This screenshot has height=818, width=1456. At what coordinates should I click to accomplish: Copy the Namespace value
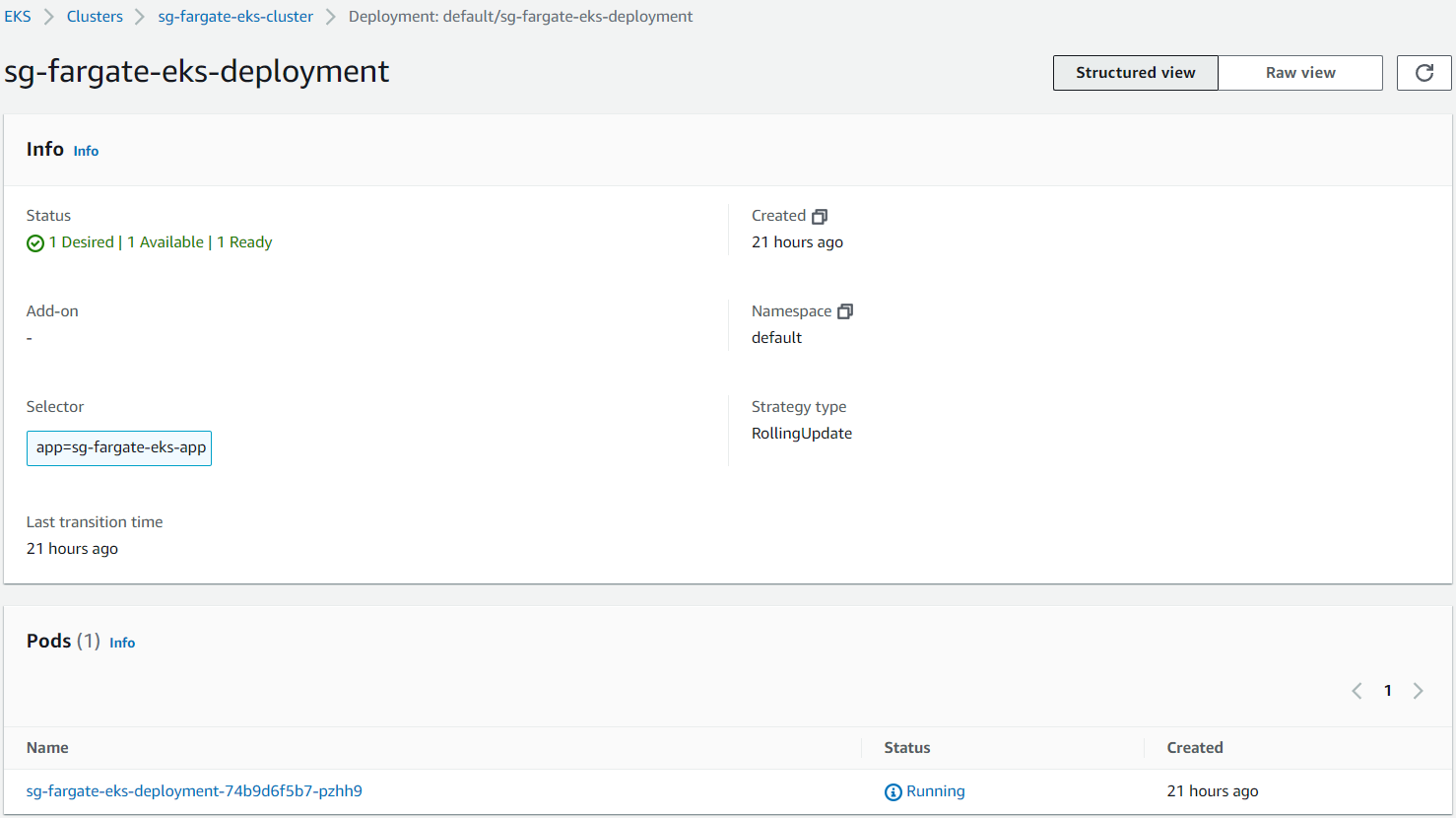[845, 311]
